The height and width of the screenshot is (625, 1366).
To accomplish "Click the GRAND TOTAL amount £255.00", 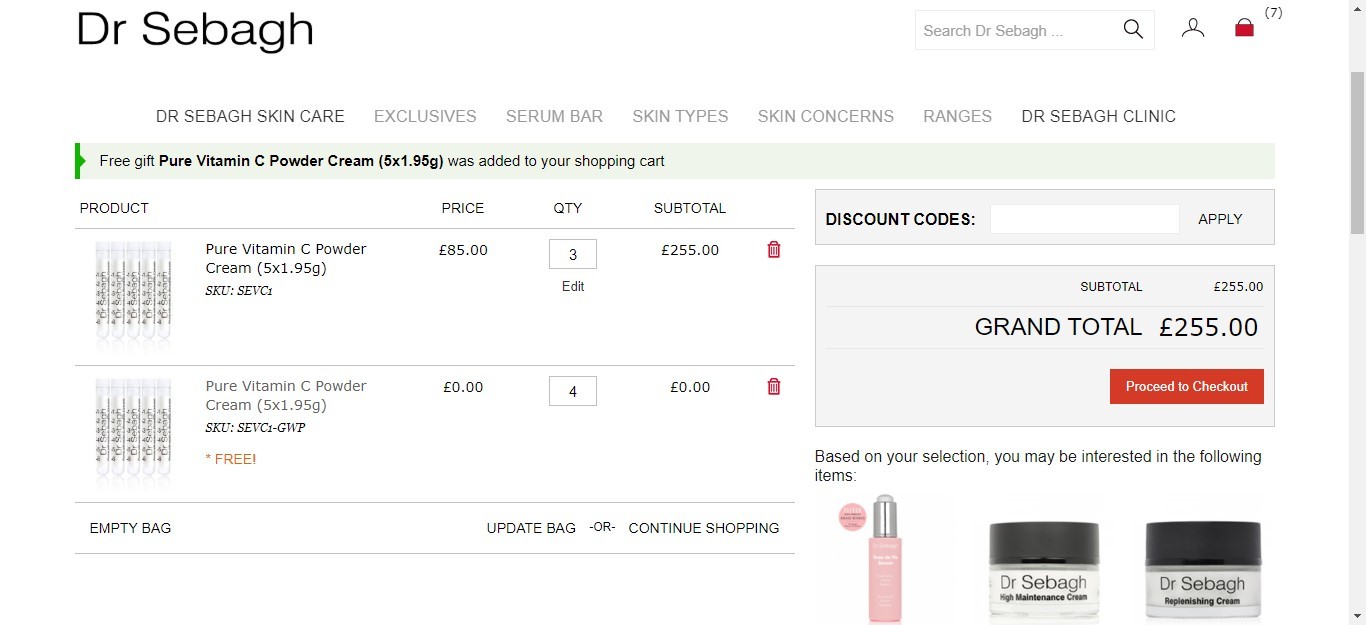I will click(1209, 327).
